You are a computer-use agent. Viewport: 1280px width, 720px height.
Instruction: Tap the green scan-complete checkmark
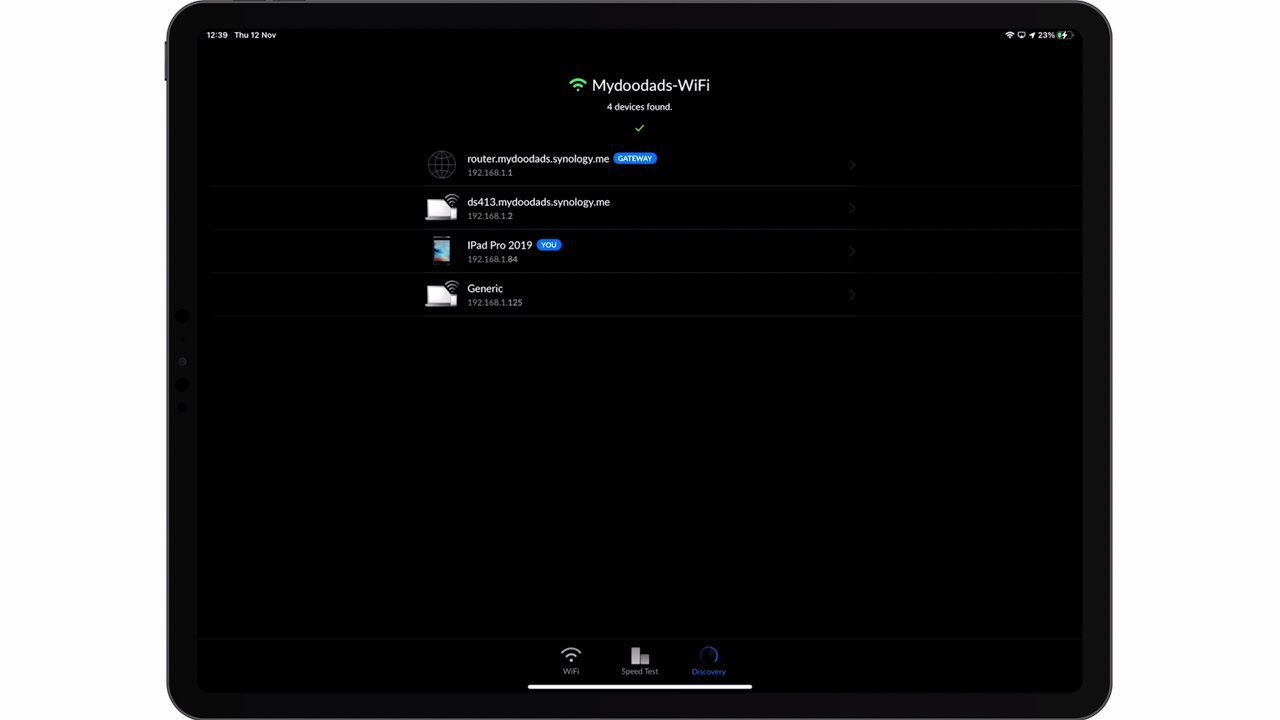point(640,128)
